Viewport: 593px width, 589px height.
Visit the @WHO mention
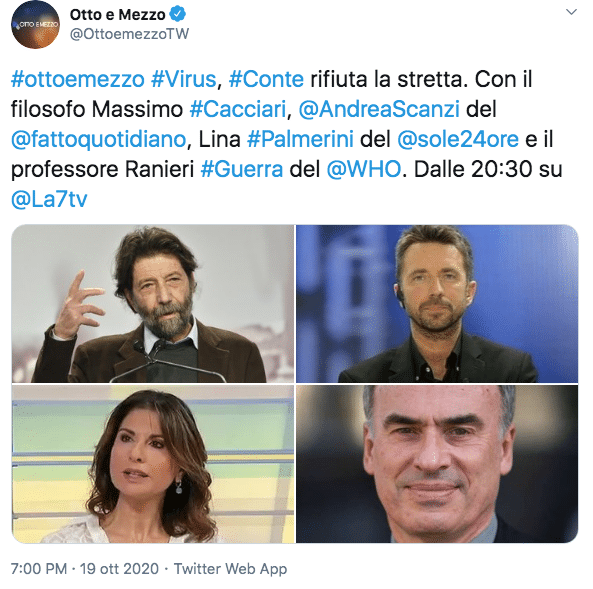tap(363, 169)
